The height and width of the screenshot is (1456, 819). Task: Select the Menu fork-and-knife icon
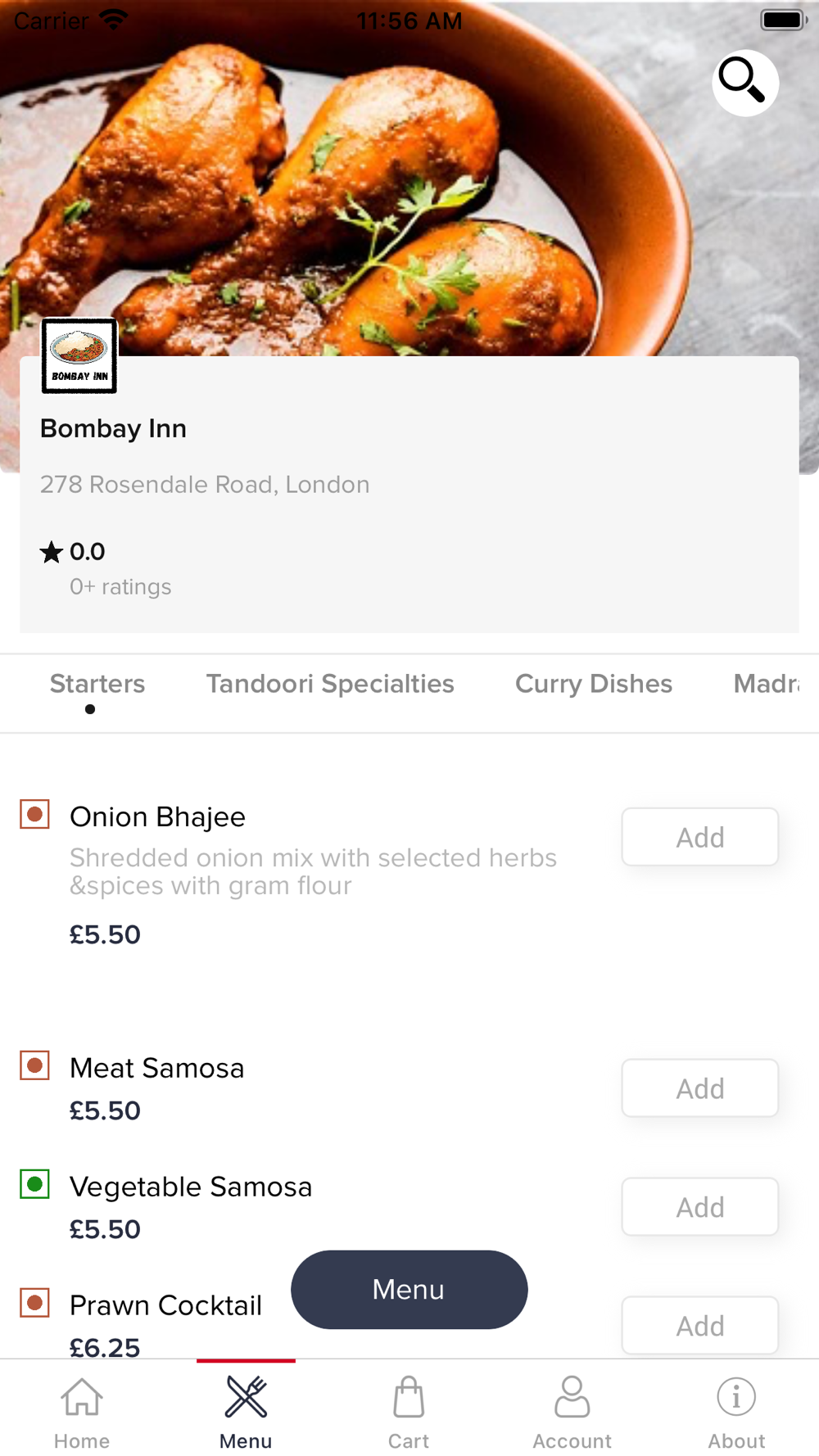(246, 1397)
